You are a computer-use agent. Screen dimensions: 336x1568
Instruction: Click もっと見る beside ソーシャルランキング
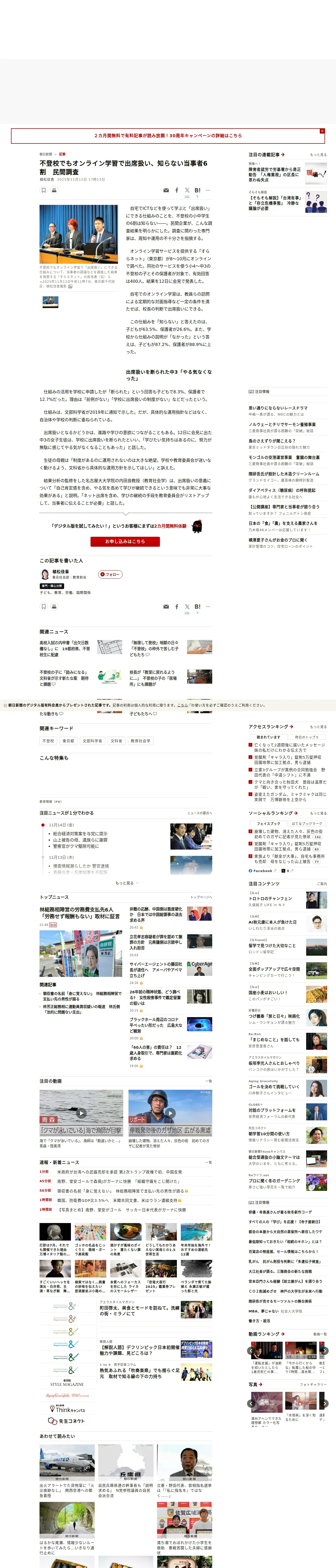click(x=318, y=813)
